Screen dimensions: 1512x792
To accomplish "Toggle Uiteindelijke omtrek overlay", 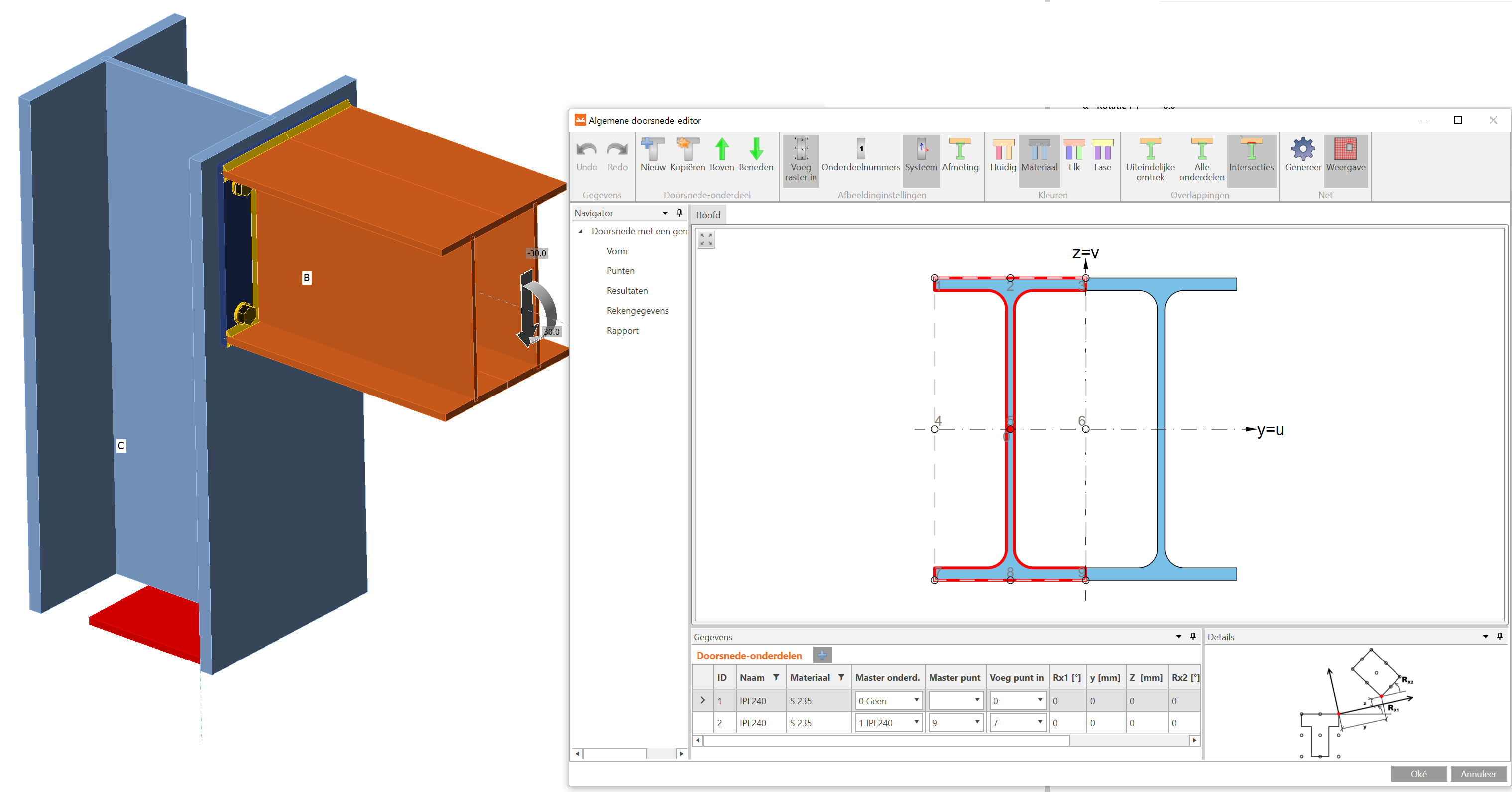I will 1150,154.
